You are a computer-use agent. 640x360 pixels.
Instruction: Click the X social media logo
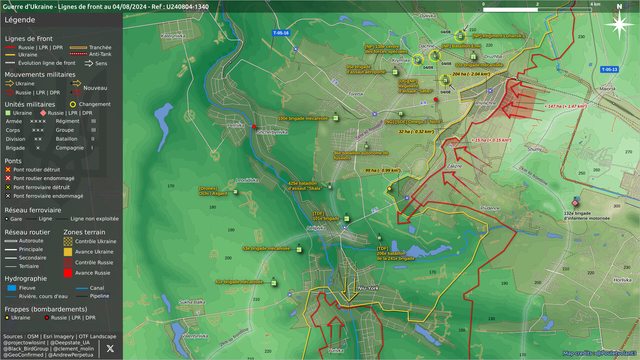[x=110, y=348]
